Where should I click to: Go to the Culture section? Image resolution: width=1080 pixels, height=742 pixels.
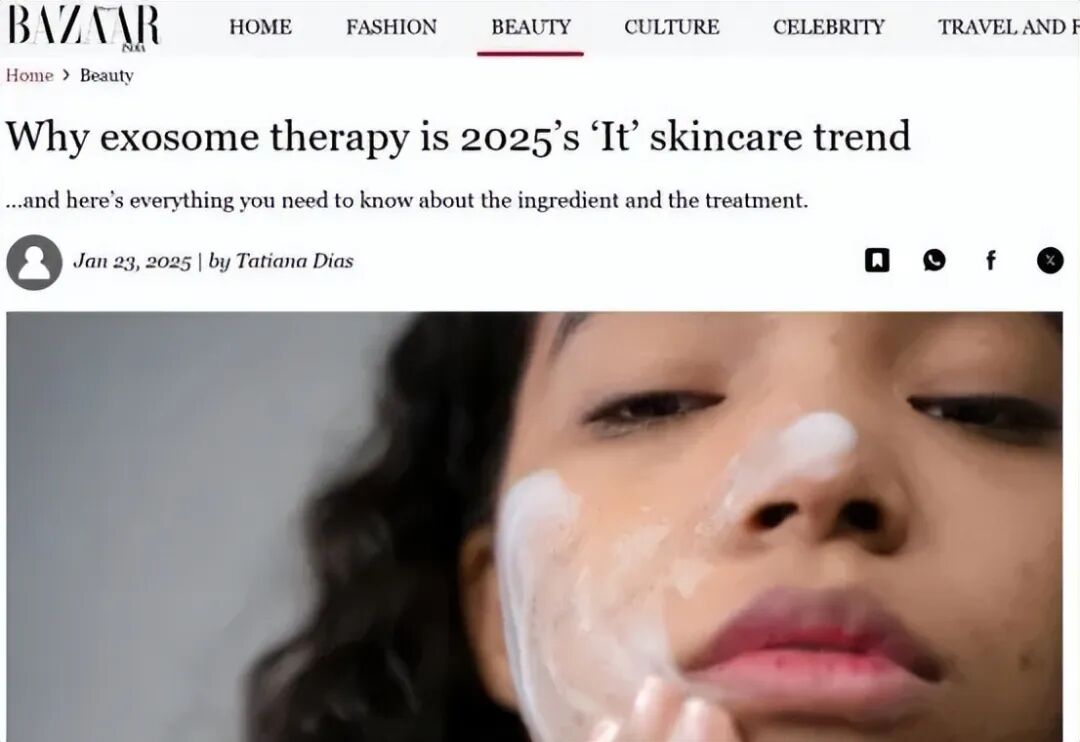672,27
